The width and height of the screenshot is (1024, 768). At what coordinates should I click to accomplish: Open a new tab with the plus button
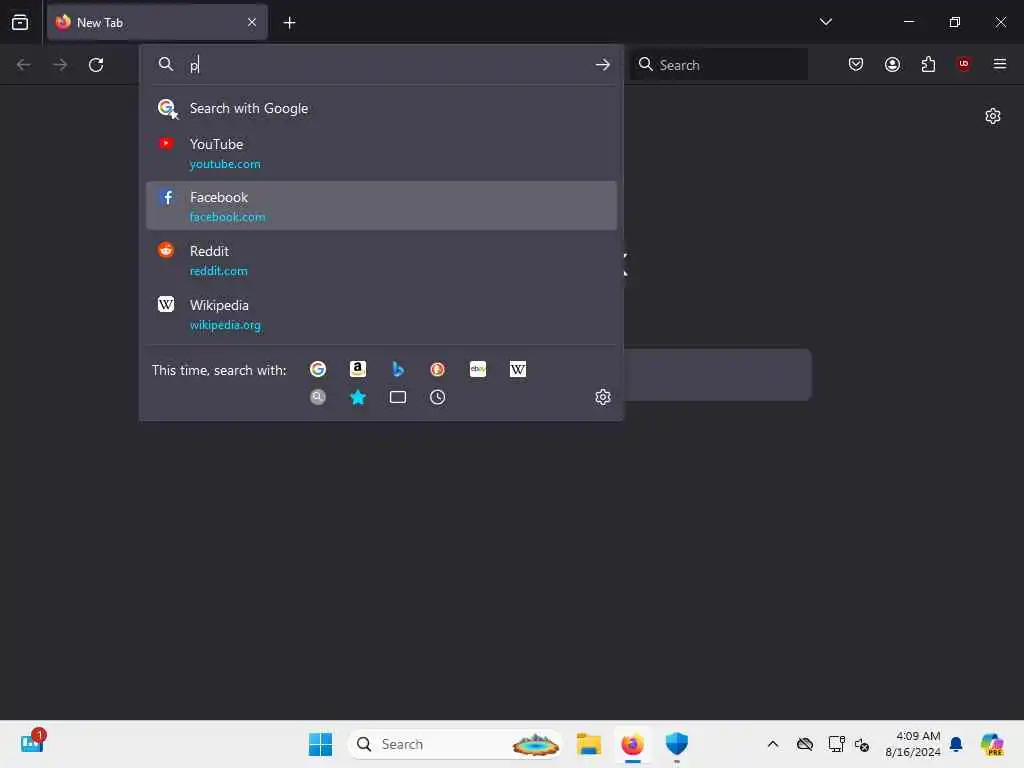pos(289,23)
